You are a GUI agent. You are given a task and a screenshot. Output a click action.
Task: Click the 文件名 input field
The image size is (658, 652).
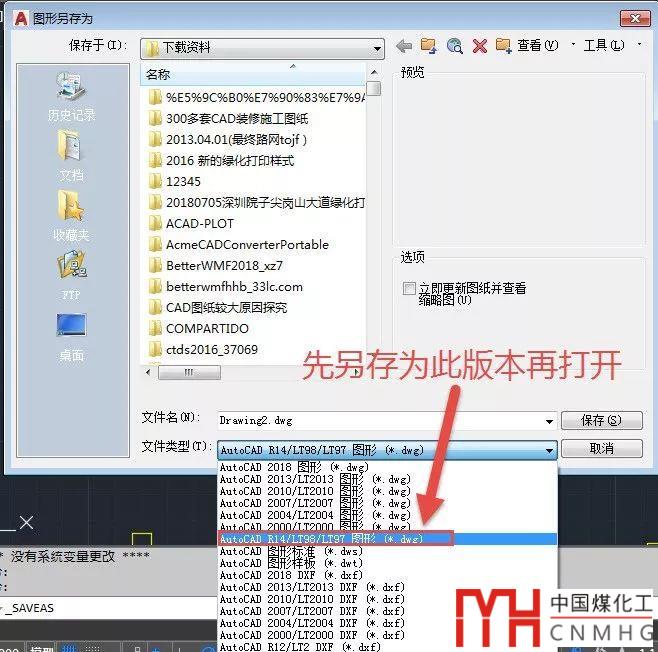click(x=381, y=421)
